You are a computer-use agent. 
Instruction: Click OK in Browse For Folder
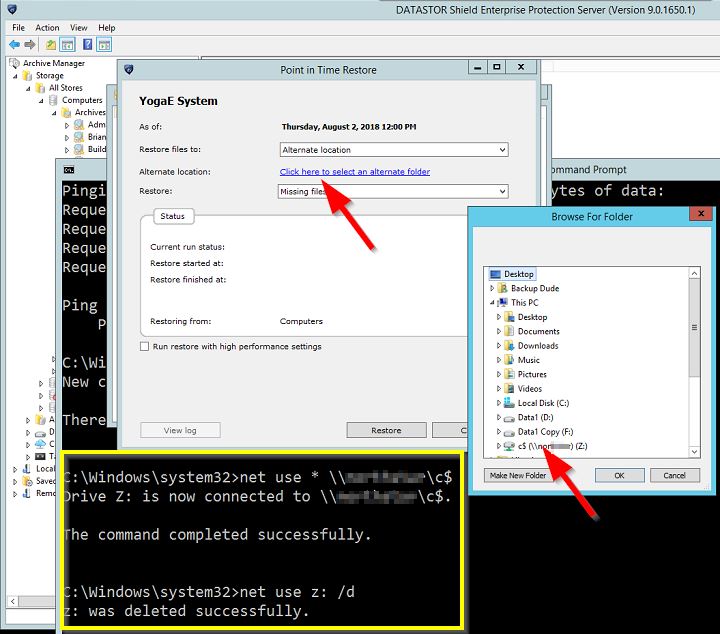pos(619,475)
